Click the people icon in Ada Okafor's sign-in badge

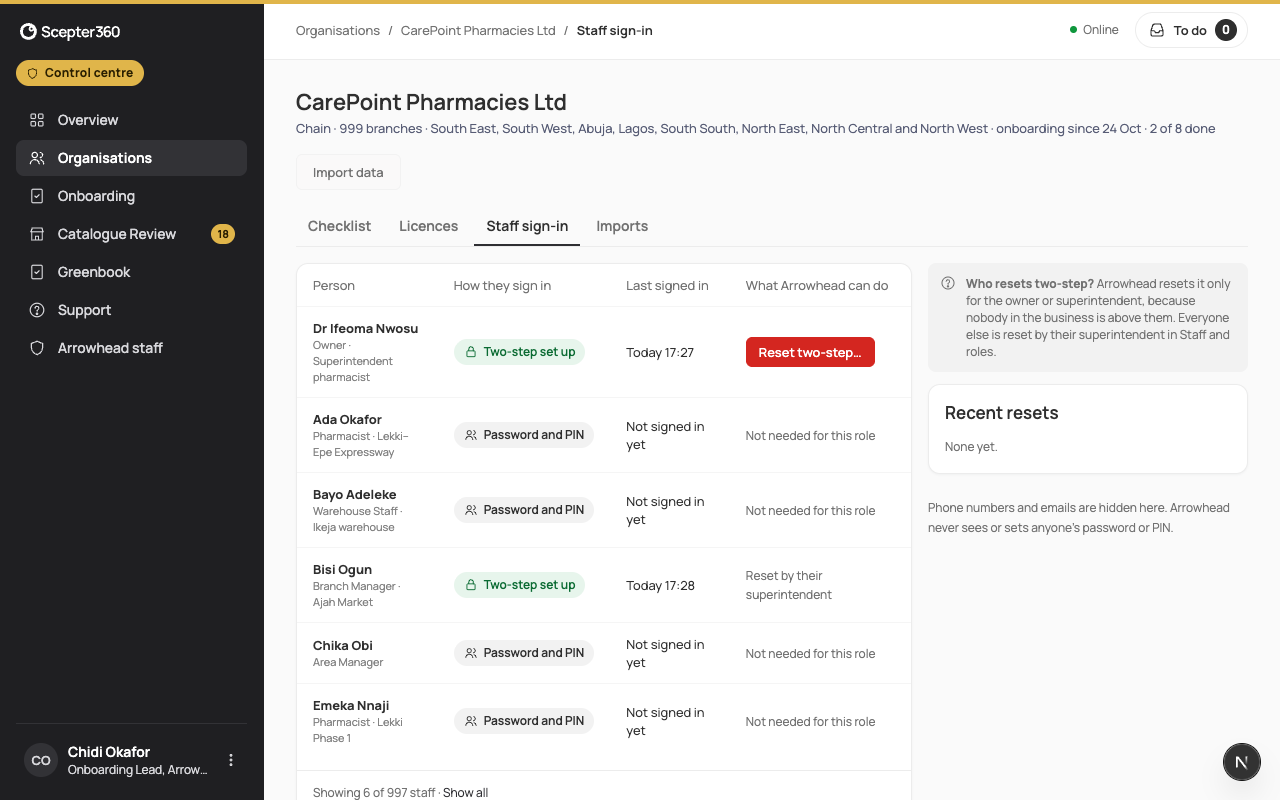click(x=471, y=435)
